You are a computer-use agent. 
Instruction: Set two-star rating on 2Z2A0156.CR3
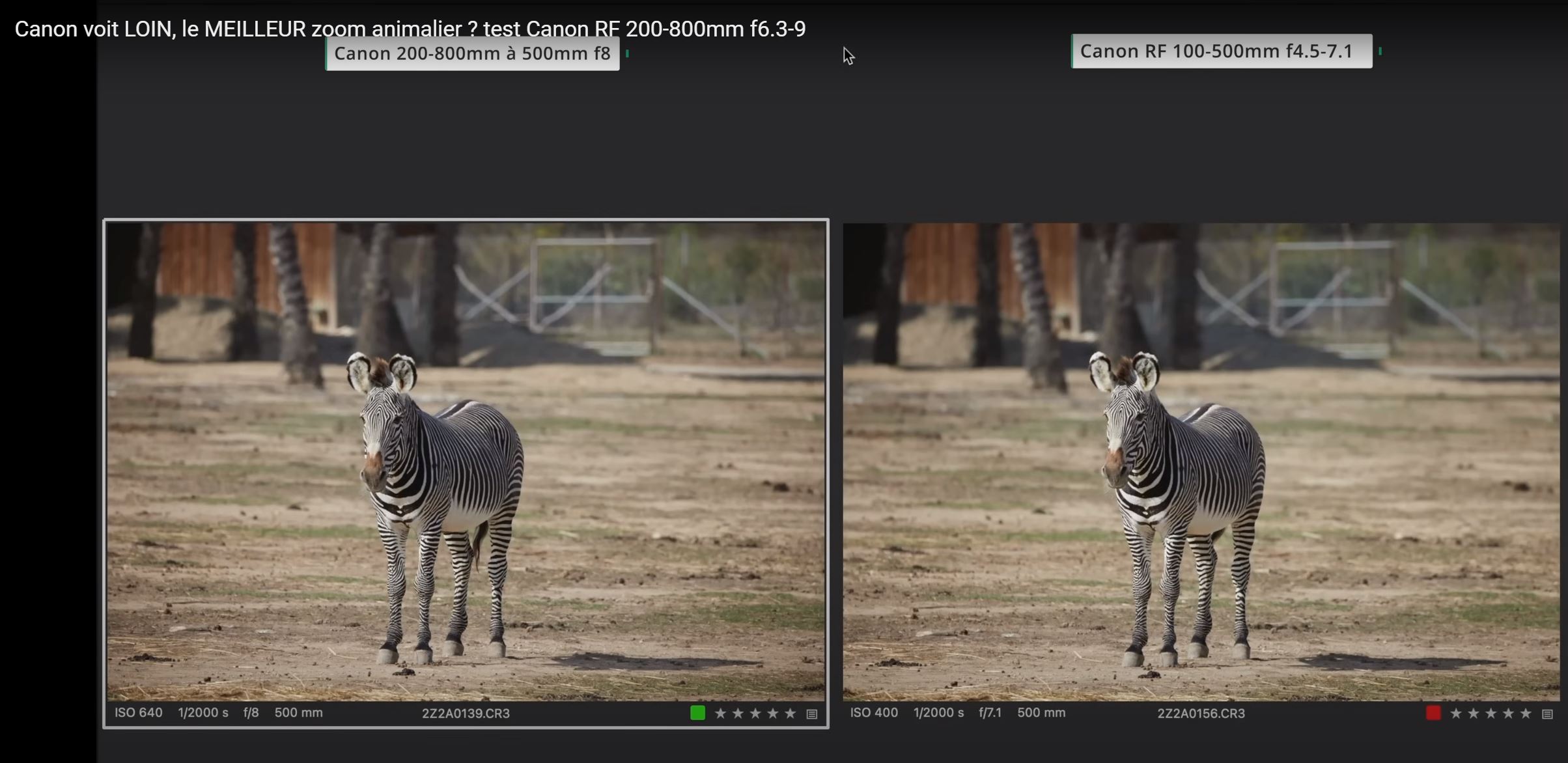[x=1474, y=714]
